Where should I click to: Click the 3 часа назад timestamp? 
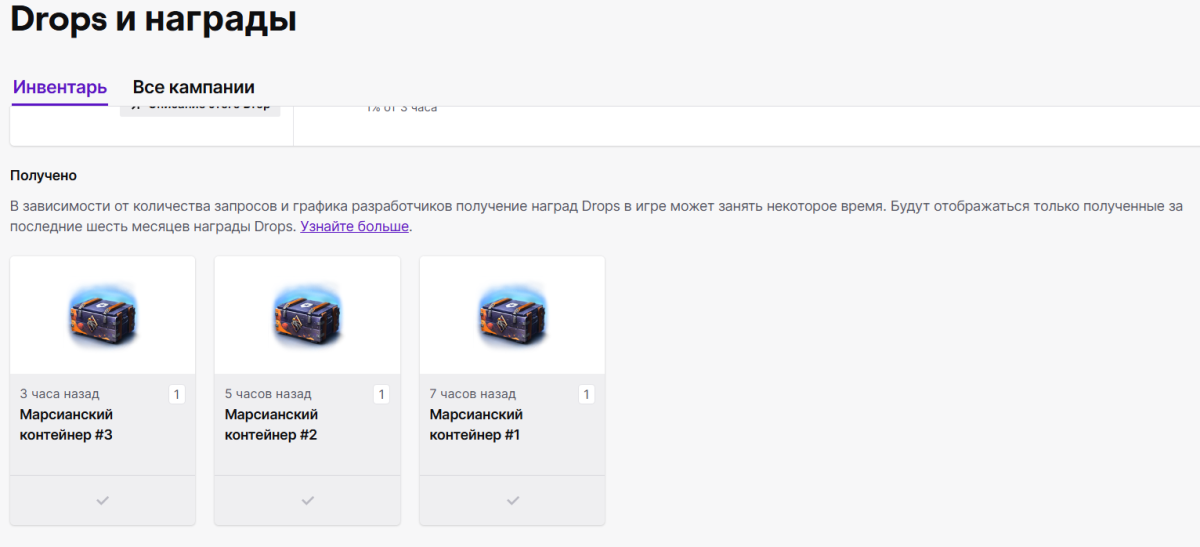(x=60, y=394)
